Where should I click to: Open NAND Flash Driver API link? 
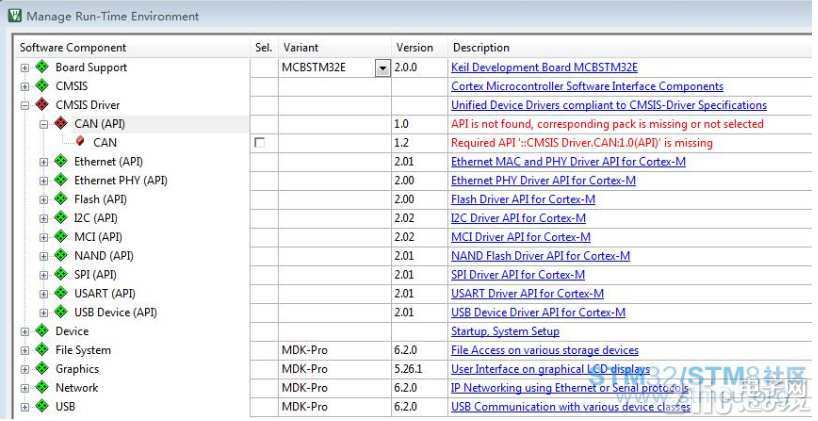[x=540, y=256]
